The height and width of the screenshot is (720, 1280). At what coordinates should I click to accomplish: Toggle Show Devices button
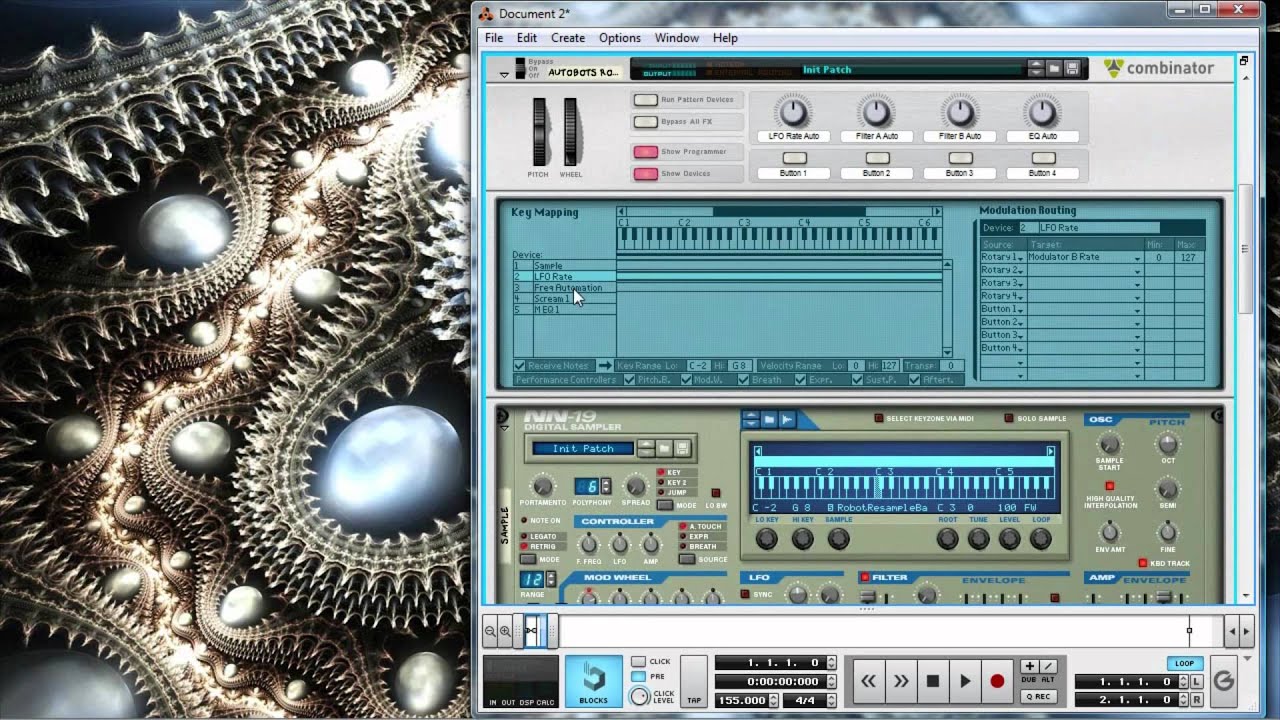646,174
